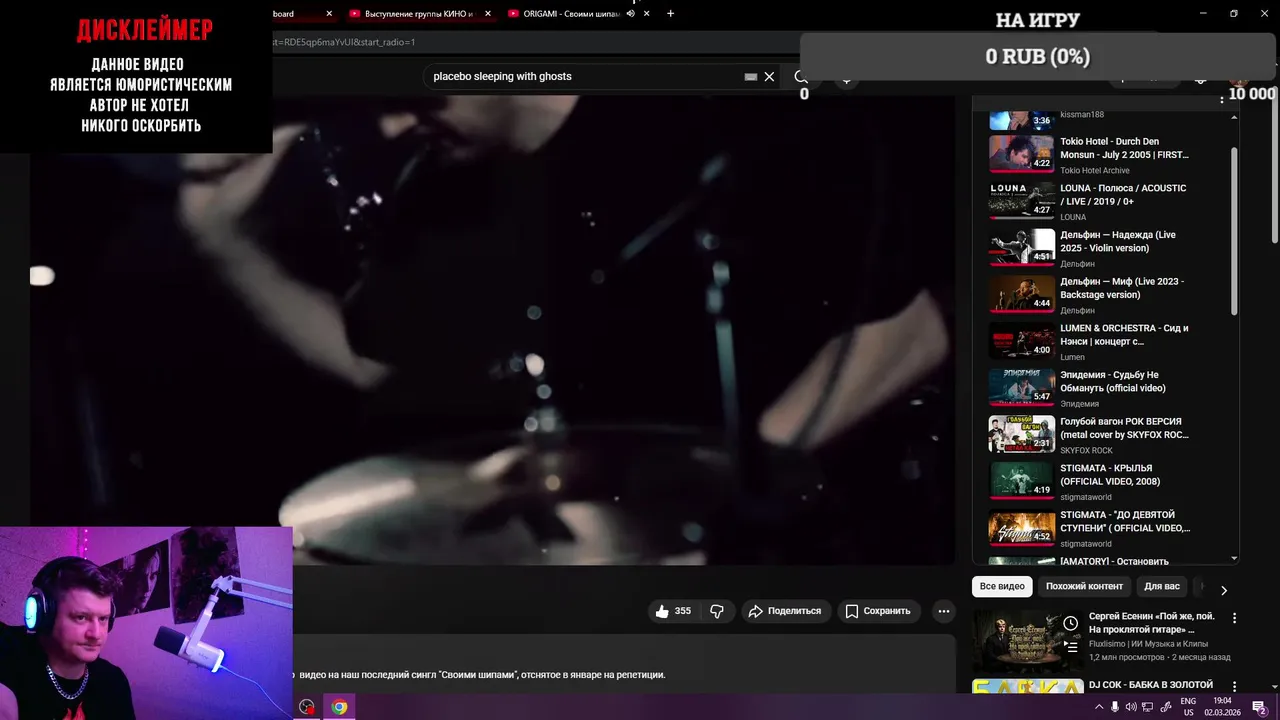Screen dimensions: 1280x720
Task: Click the stigmataworld channel under КРЫЛЬЯ
Action: pos(1085,497)
